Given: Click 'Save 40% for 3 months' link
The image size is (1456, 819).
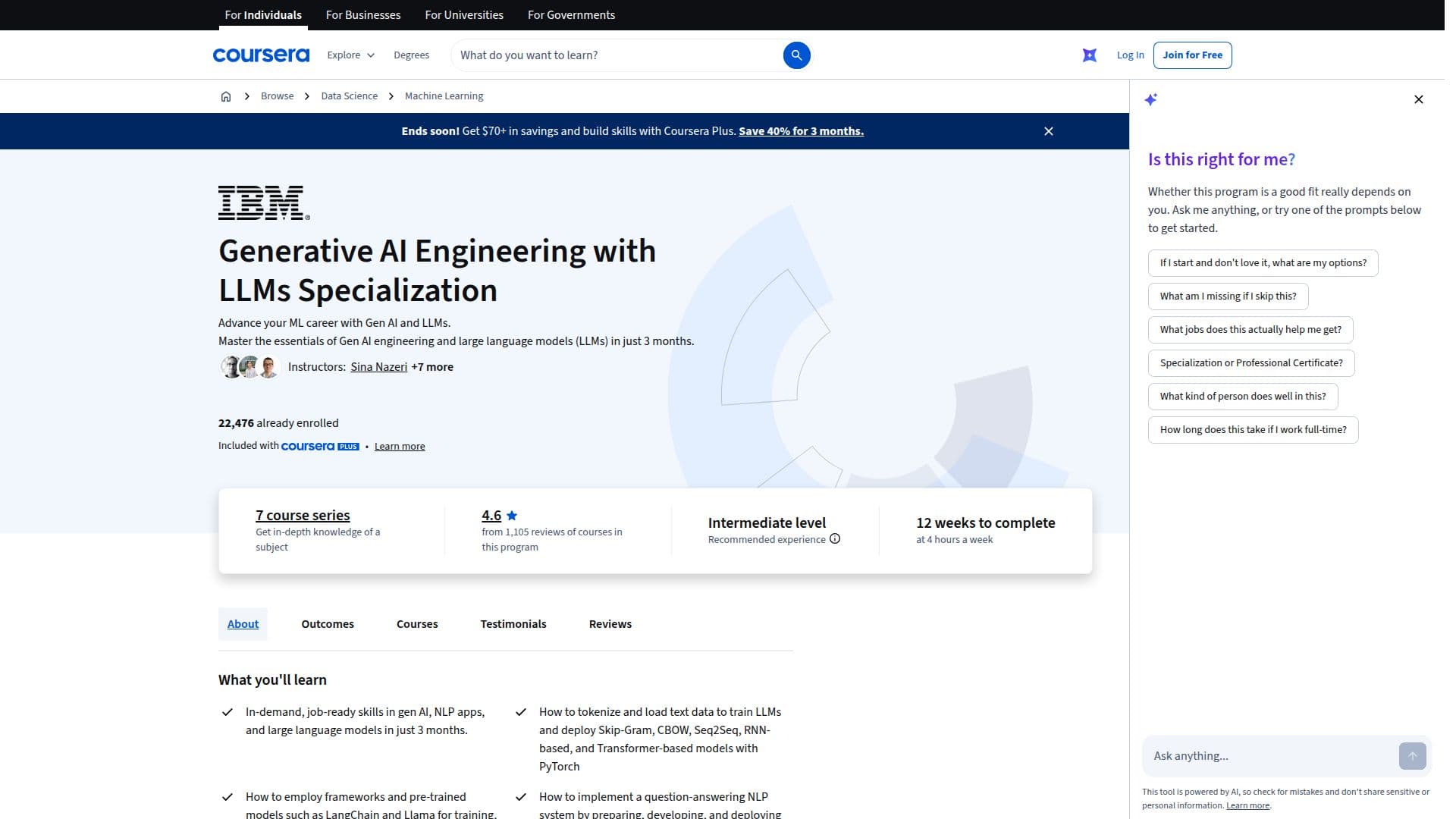Looking at the screenshot, I should pos(801,131).
